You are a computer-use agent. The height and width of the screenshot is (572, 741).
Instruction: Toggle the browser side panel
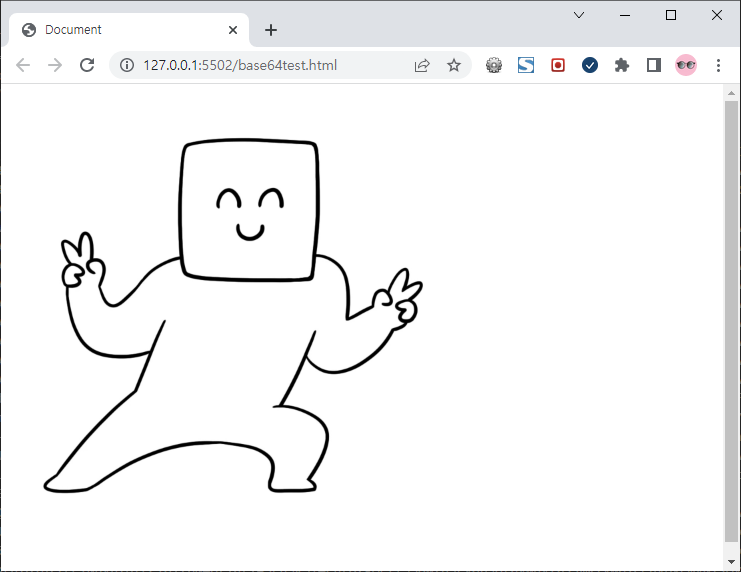tap(654, 65)
